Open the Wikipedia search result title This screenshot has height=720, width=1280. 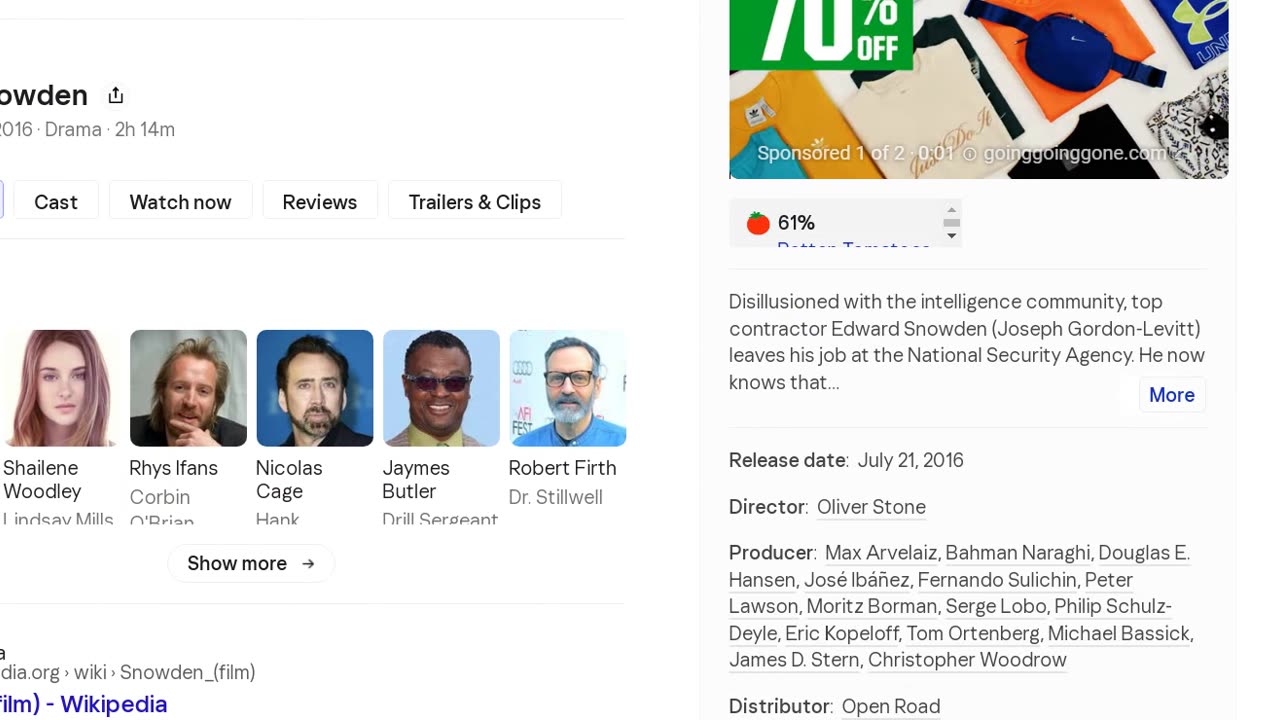tap(84, 704)
